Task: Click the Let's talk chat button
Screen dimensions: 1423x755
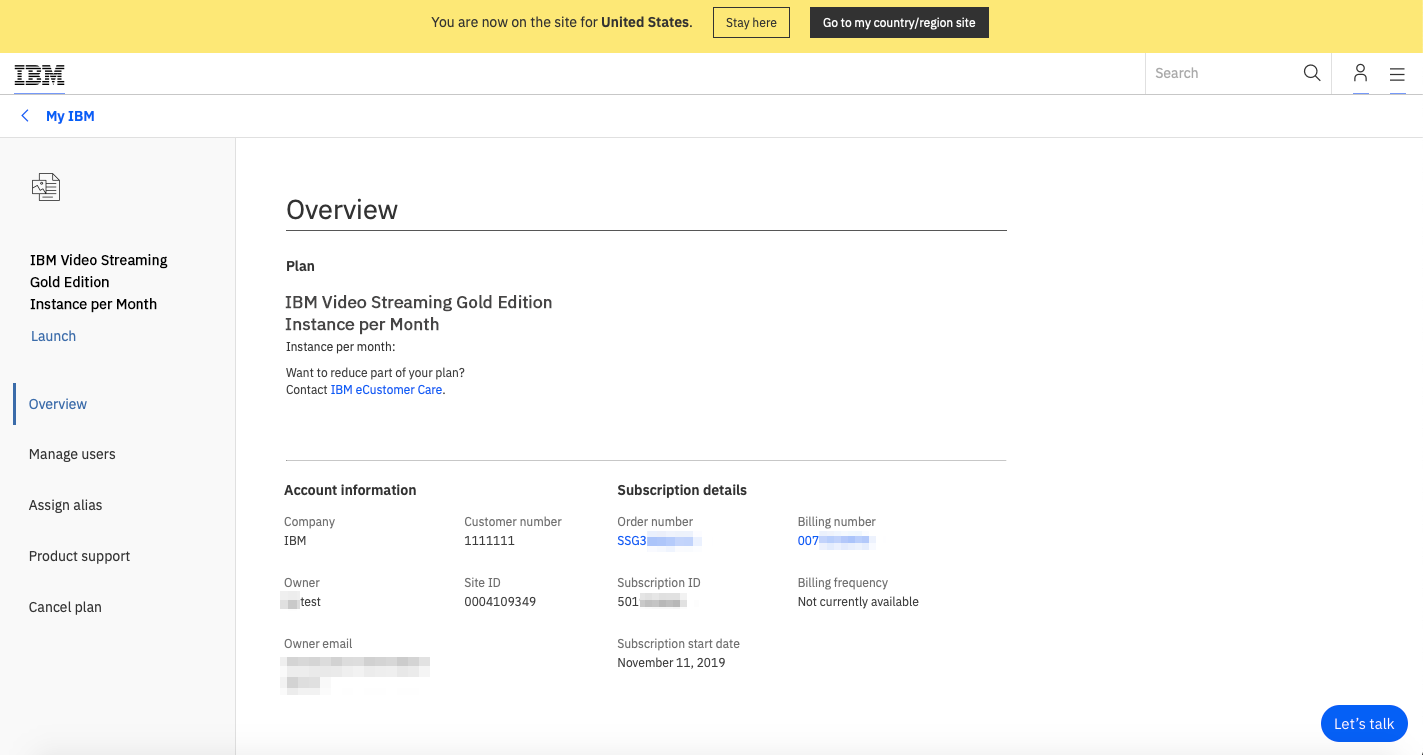Action: point(1364,724)
